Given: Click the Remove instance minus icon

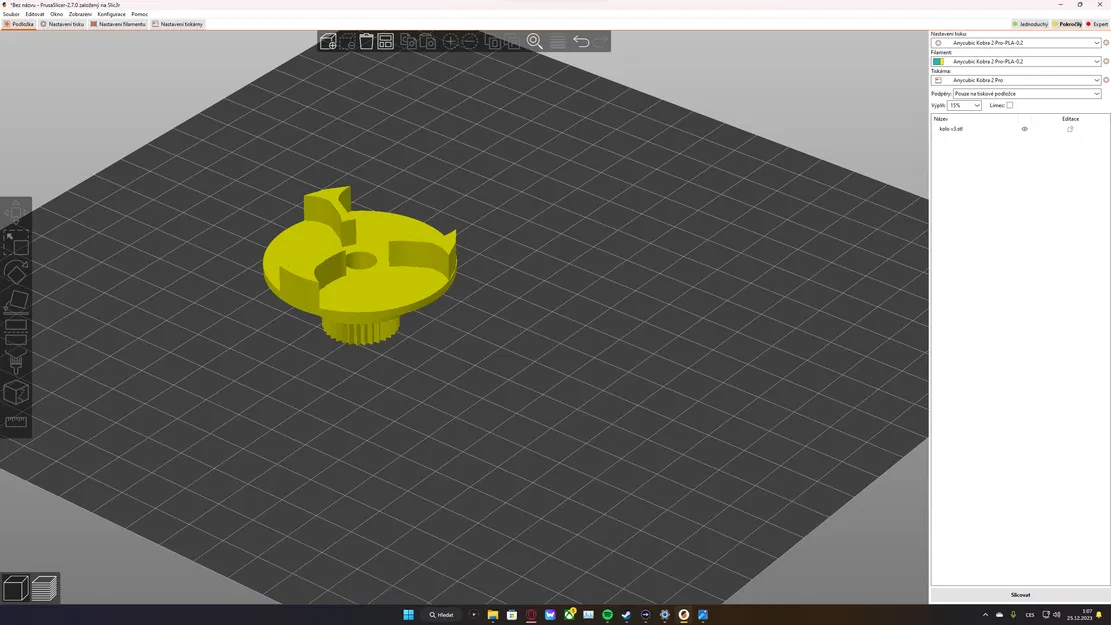Looking at the screenshot, I should coord(469,41).
